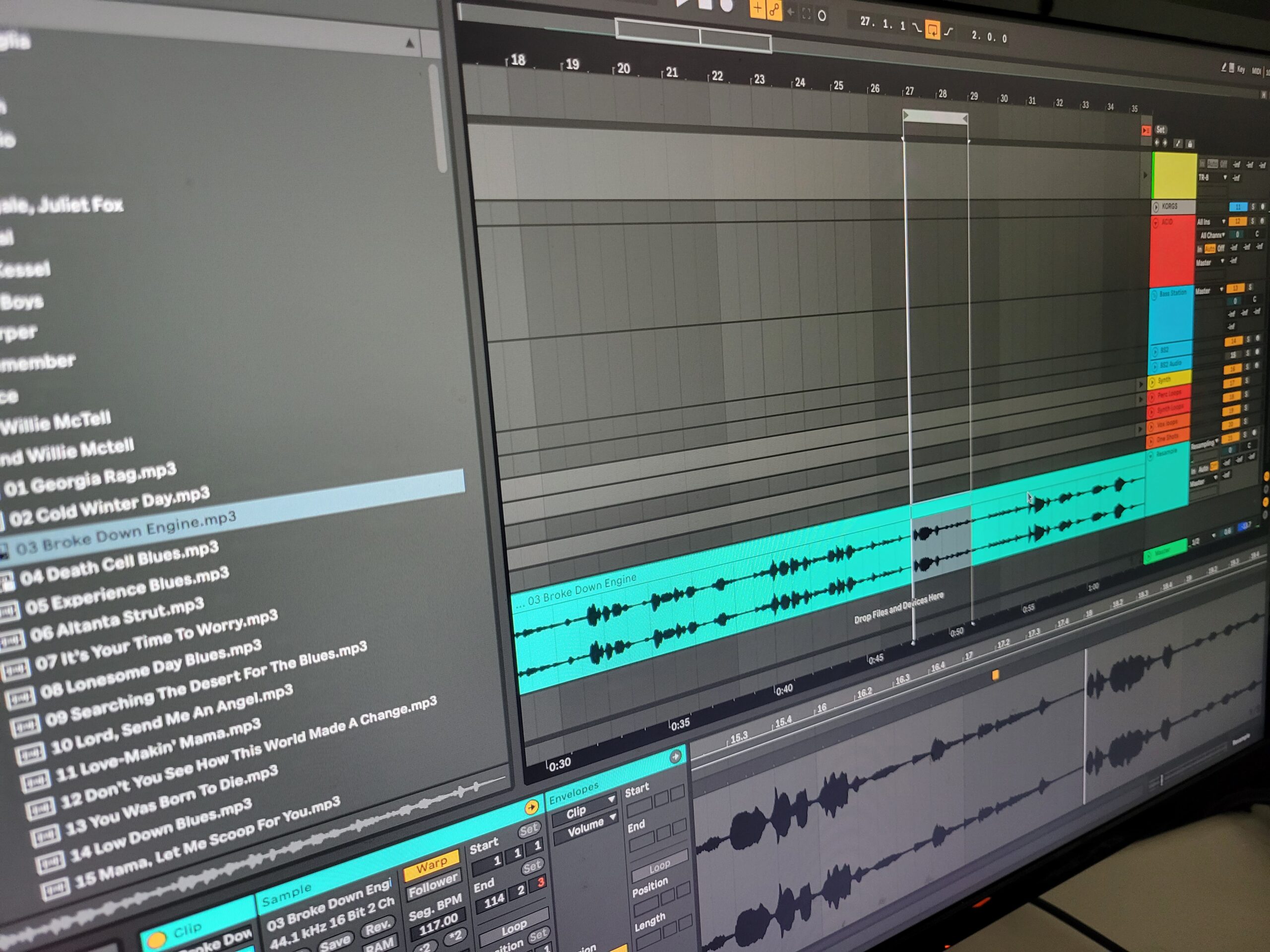Toggle the automation arm button
The image size is (1270, 952).
point(774,10)
